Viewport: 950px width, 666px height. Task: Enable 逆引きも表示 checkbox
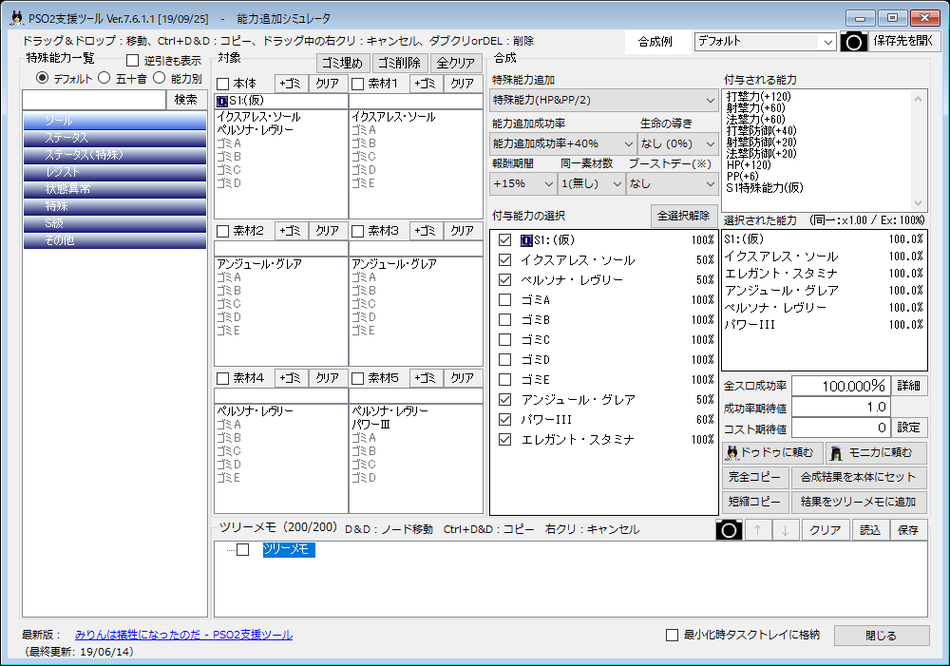click(x=133, y=61)
